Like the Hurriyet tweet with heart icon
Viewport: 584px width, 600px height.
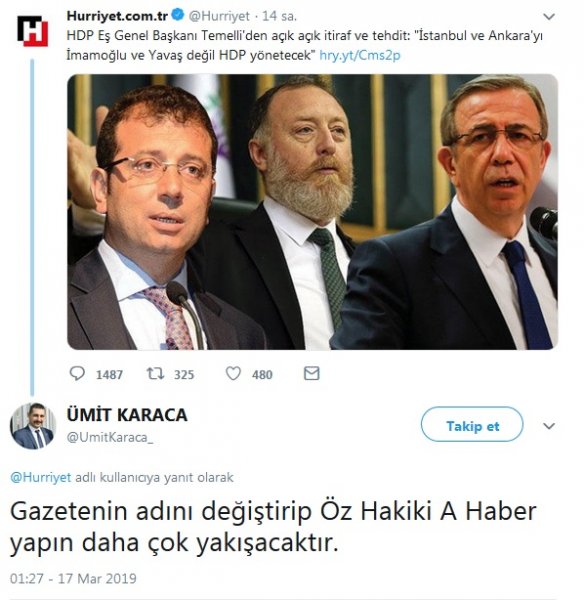(233, 373)
